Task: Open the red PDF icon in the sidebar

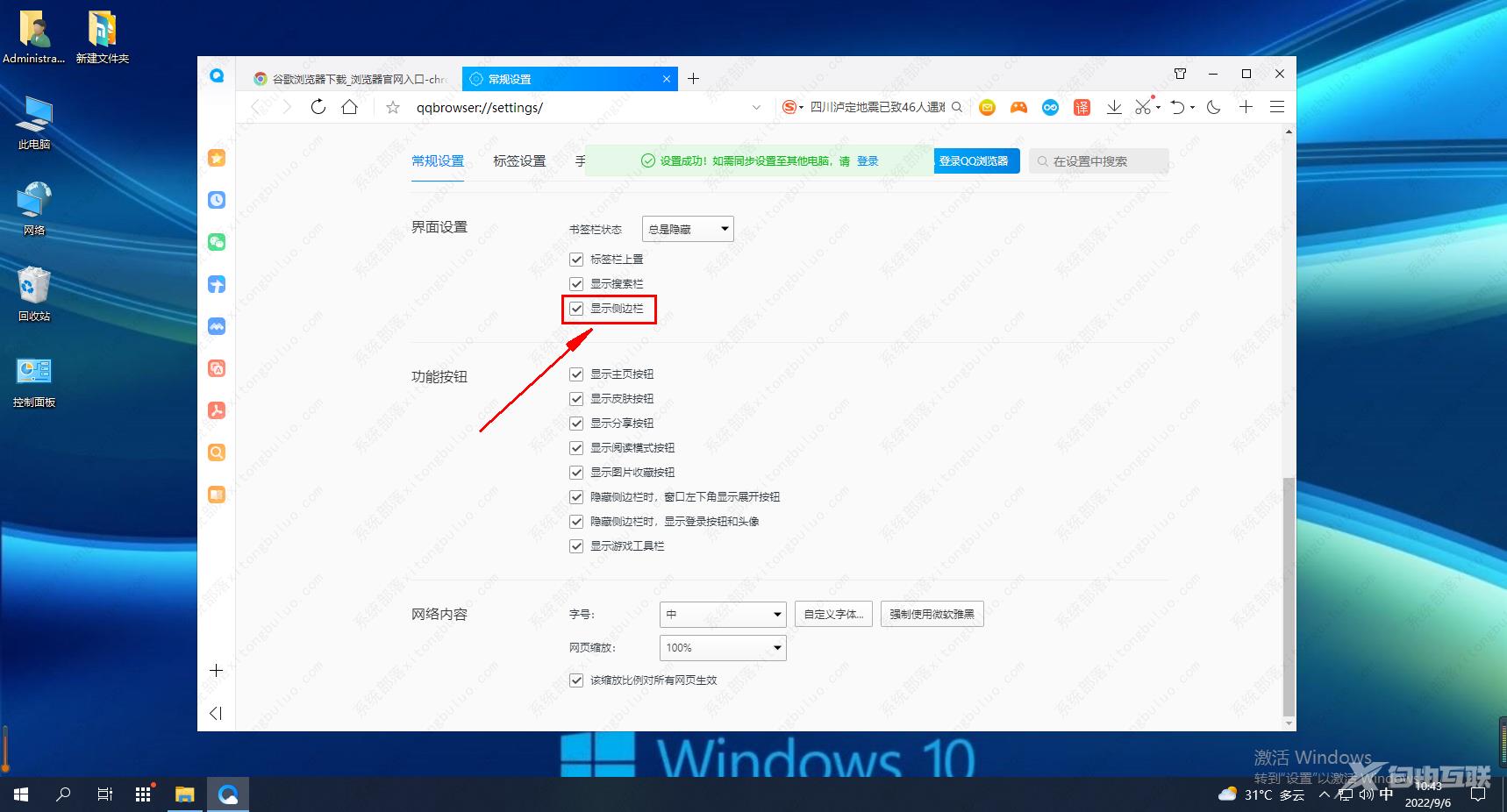Action: (217, 410)
